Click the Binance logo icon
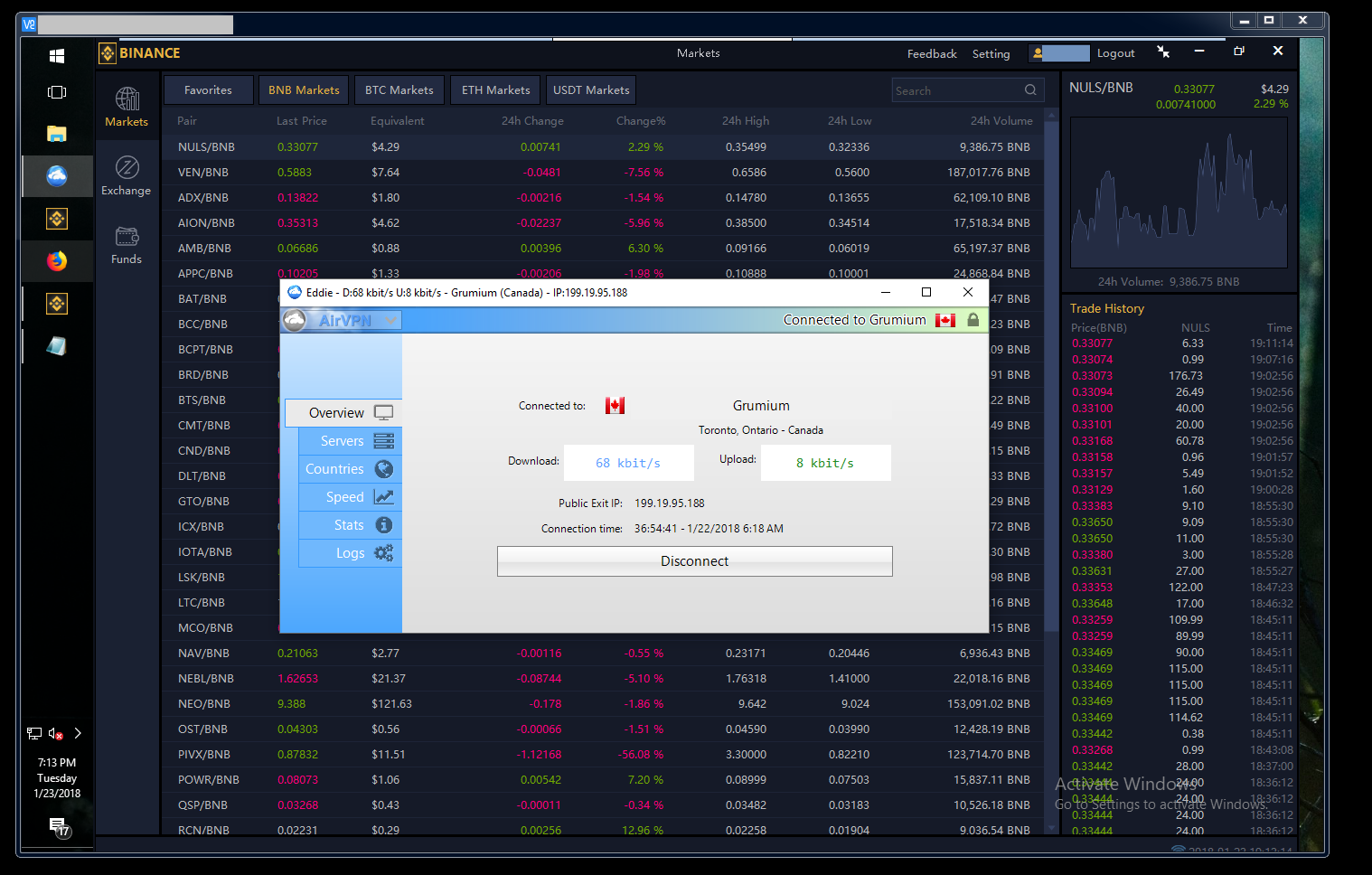Viewport: 1372px width, 875px height. (x=108, y=53)
